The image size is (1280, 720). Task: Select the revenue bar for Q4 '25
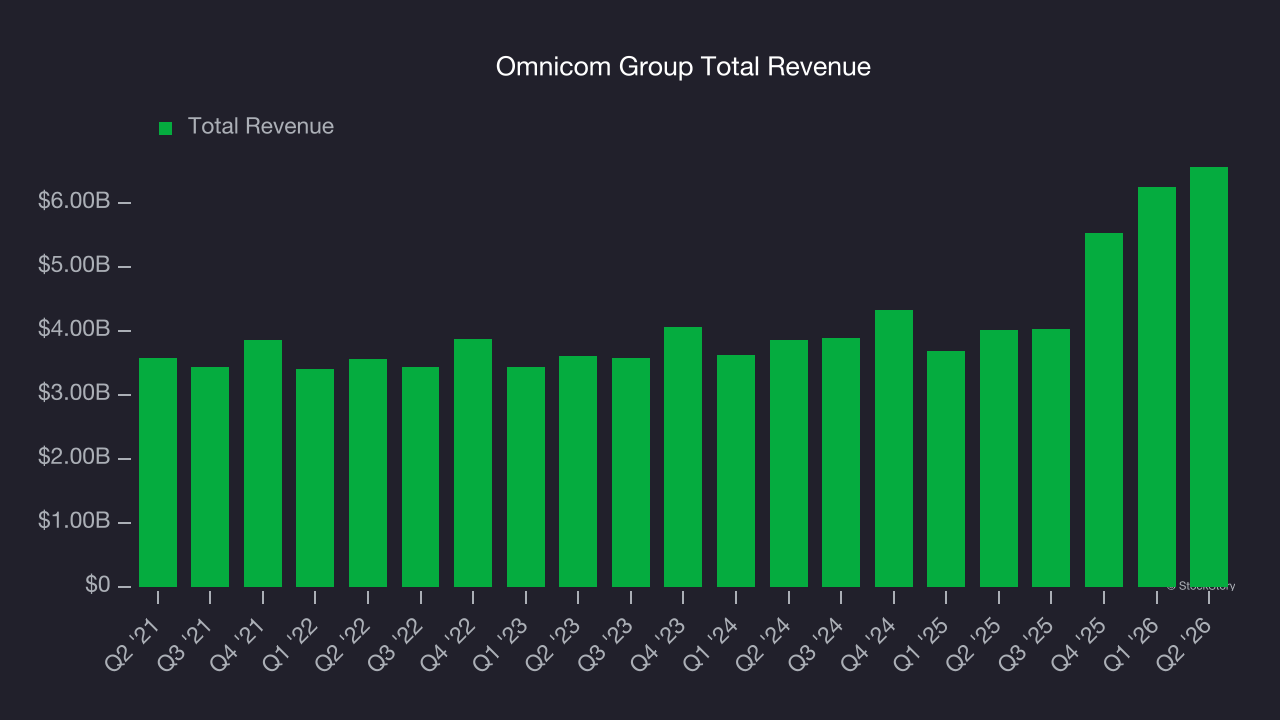pyautogui.click(x=1104, y=410)
